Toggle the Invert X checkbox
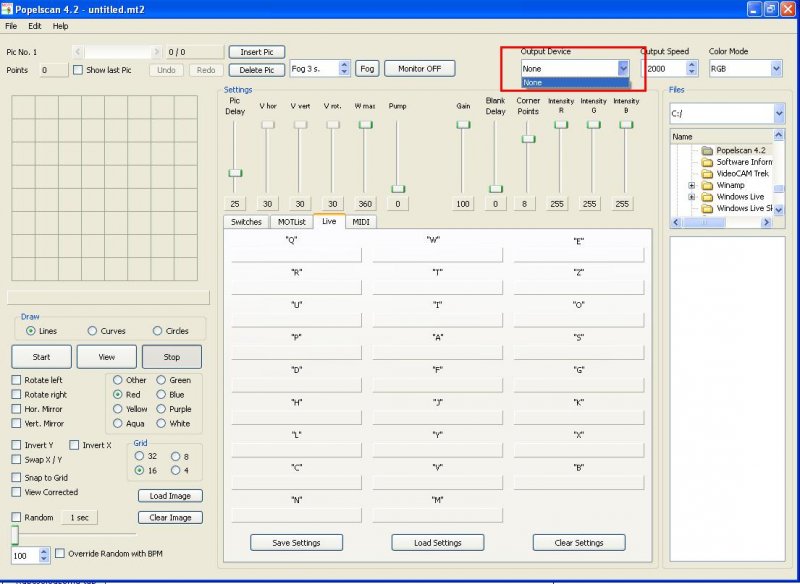 [x=74, y=445]
